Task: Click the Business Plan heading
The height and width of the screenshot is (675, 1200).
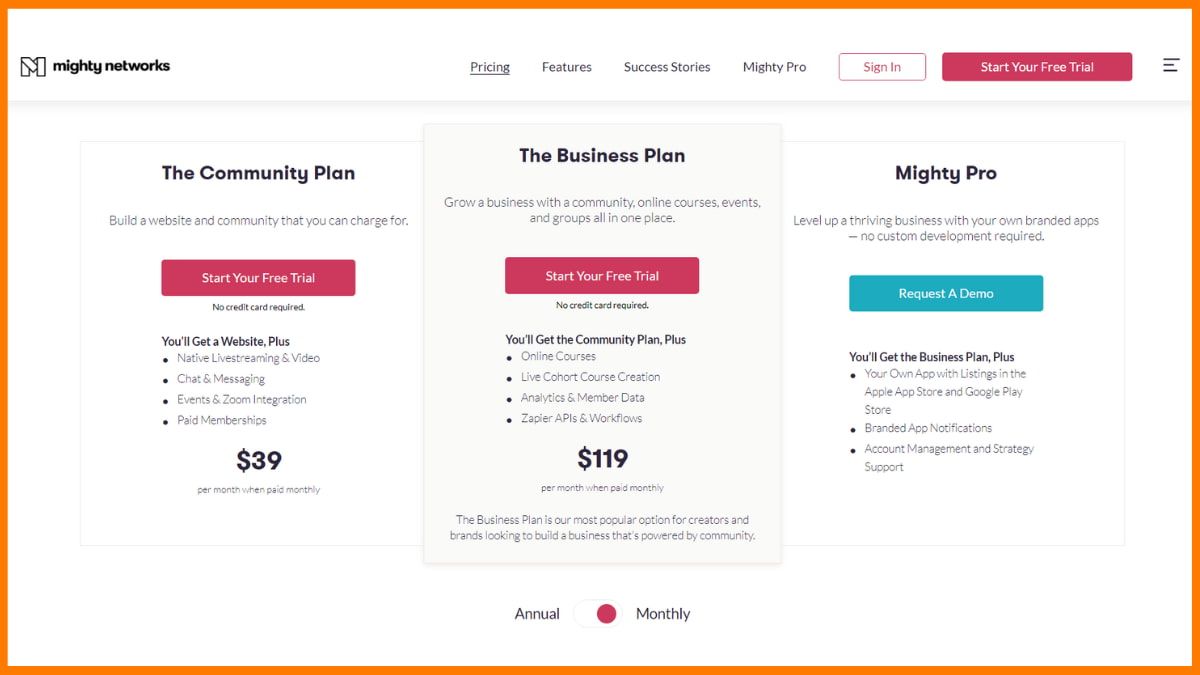Action: point(602,155)
